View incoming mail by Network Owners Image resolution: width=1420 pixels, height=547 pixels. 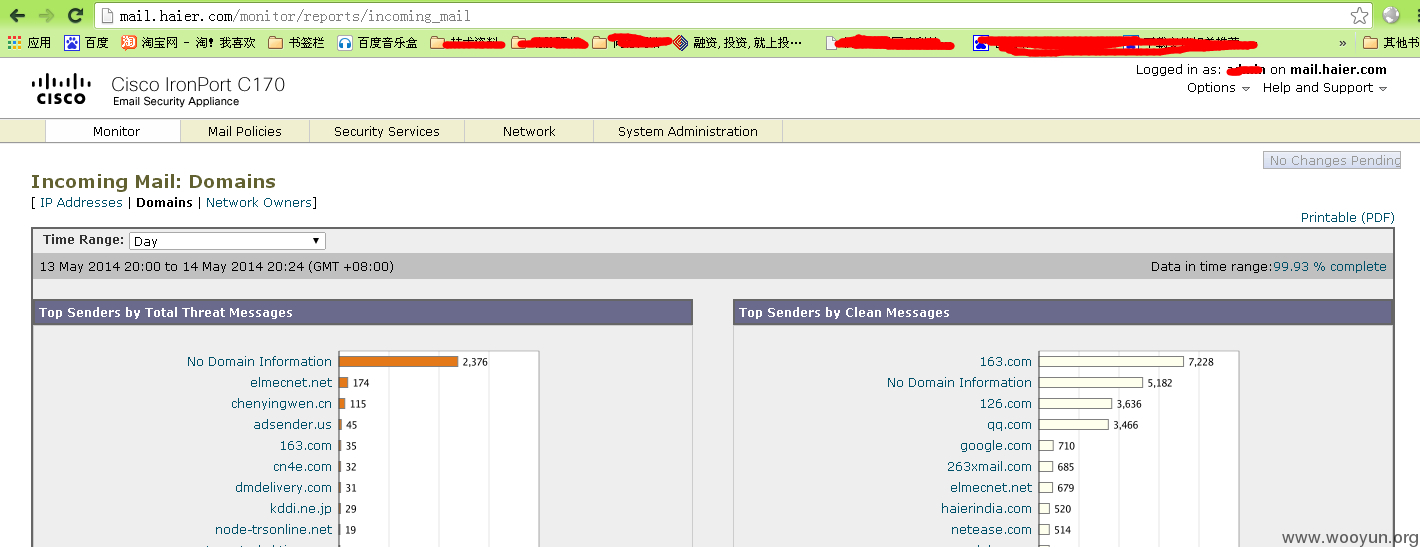[259, 202]
